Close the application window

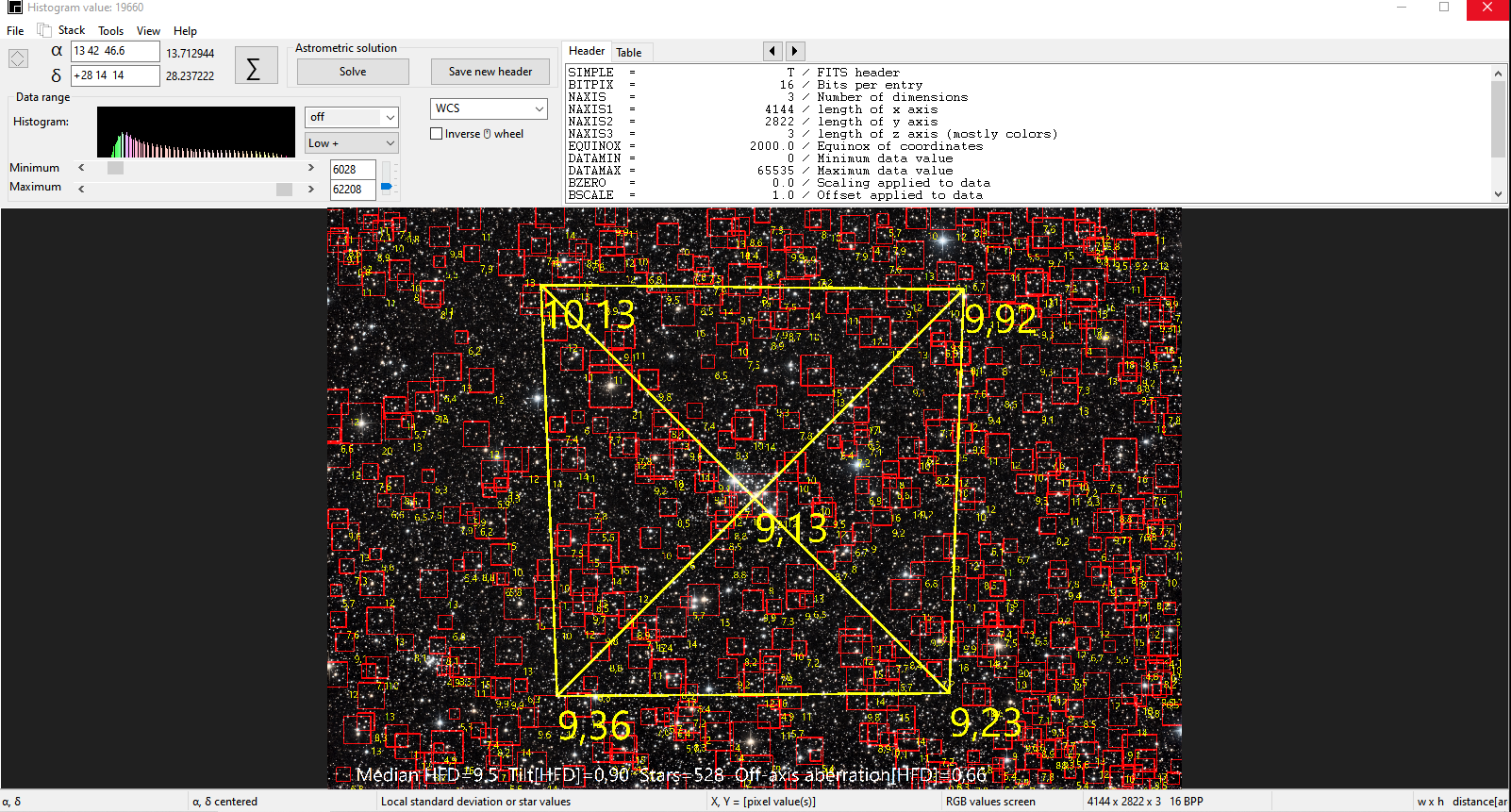[1487, 8]
